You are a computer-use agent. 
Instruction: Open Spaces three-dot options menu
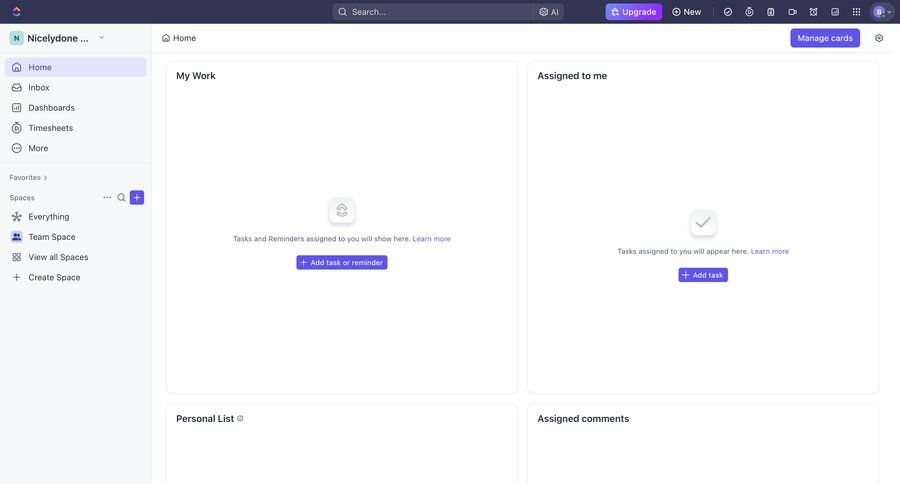[x=107, y=198]
